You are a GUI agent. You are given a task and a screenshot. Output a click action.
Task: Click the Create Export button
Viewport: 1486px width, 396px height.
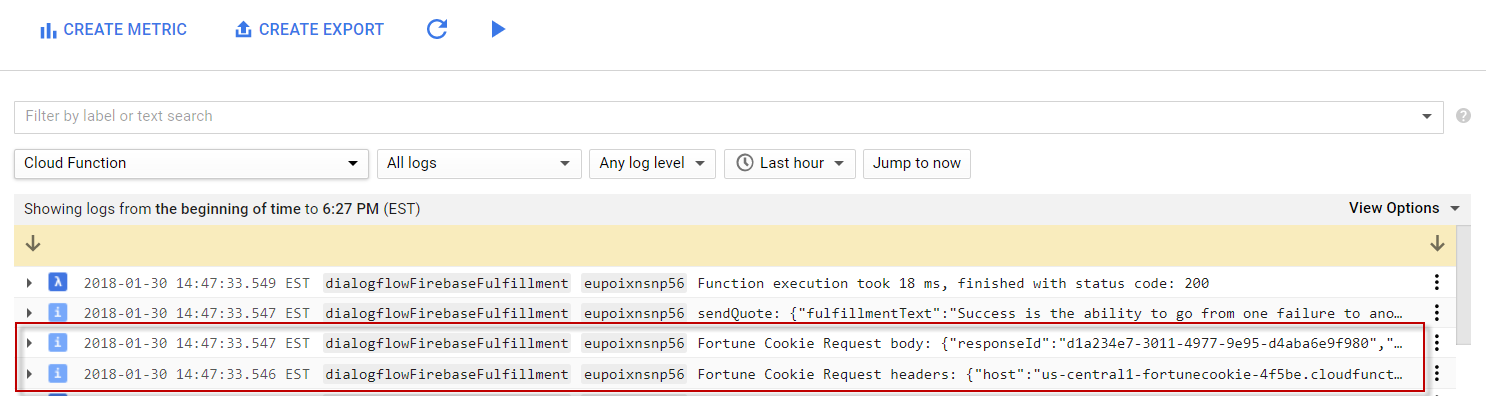(309, 30)
